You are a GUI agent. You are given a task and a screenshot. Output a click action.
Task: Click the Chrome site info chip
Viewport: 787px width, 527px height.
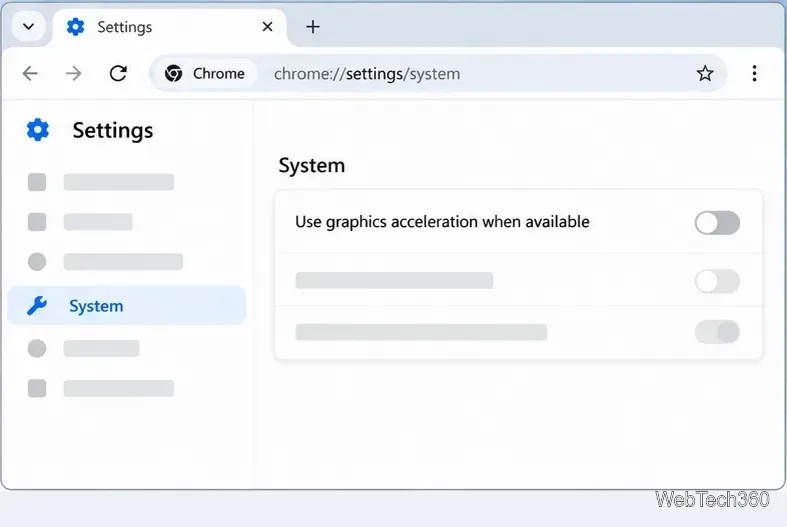point(204,73)
